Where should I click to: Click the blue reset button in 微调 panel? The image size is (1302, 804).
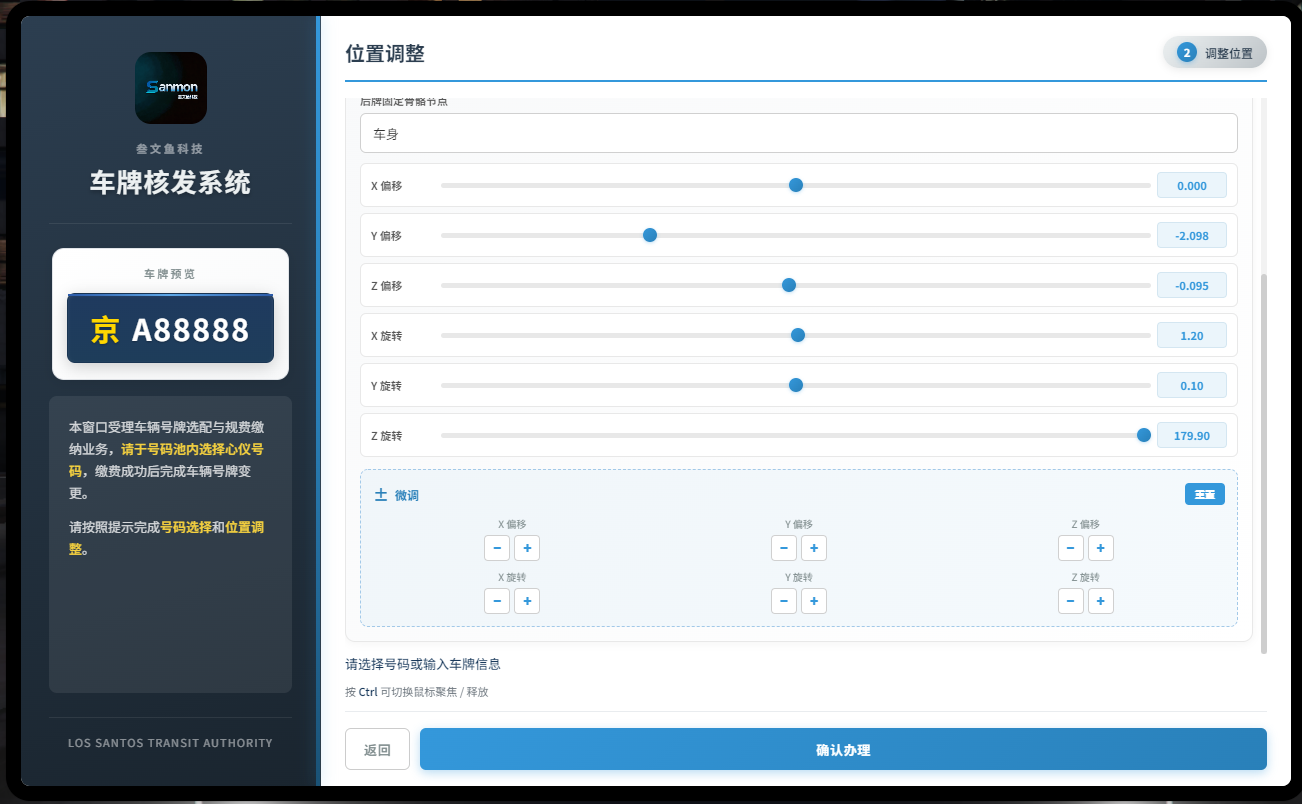pyautogui.click(x=1205, y=494)
